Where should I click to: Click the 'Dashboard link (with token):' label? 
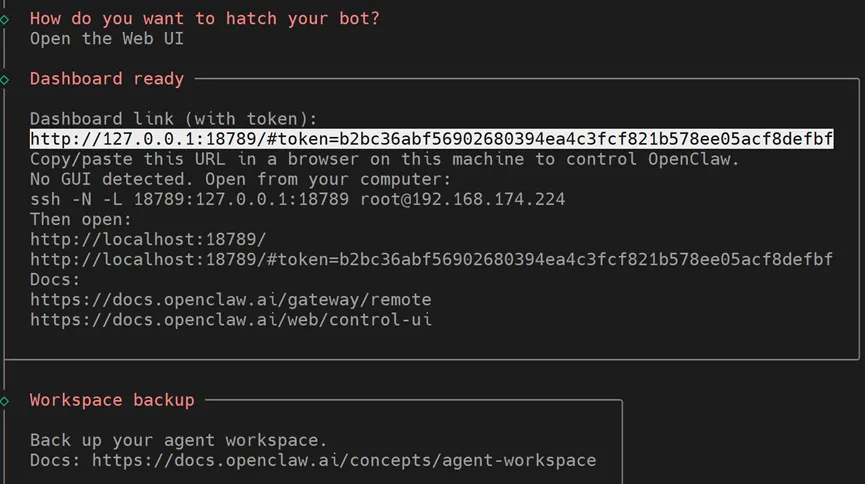[x=174, y=119]
